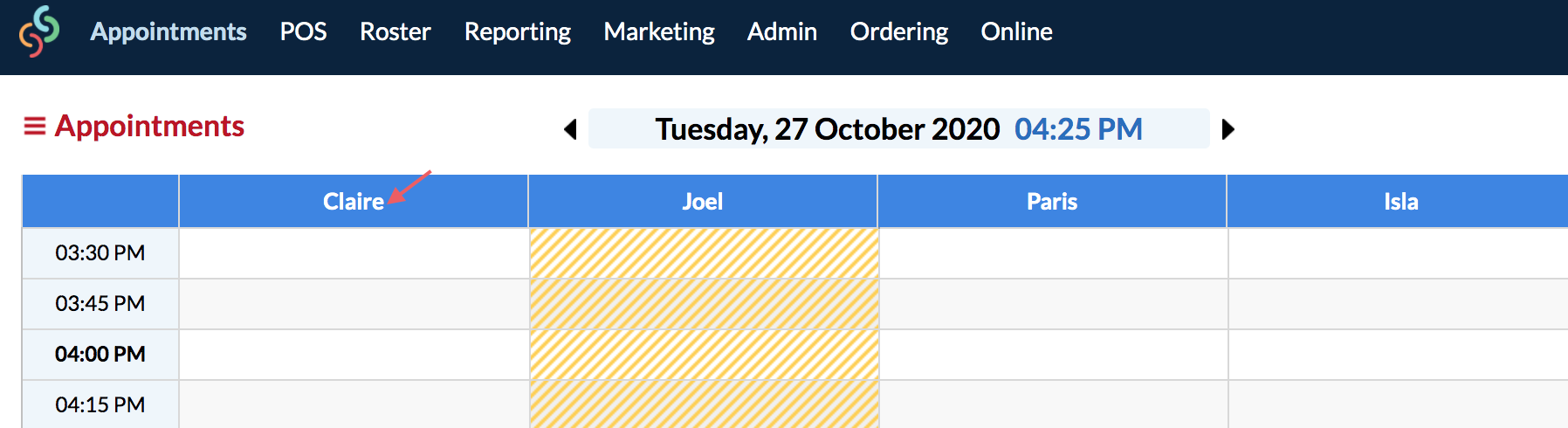This screenshot has height=428, width=1568.
Task: Open the Marketing menu
Action: (x=659, y=31)
